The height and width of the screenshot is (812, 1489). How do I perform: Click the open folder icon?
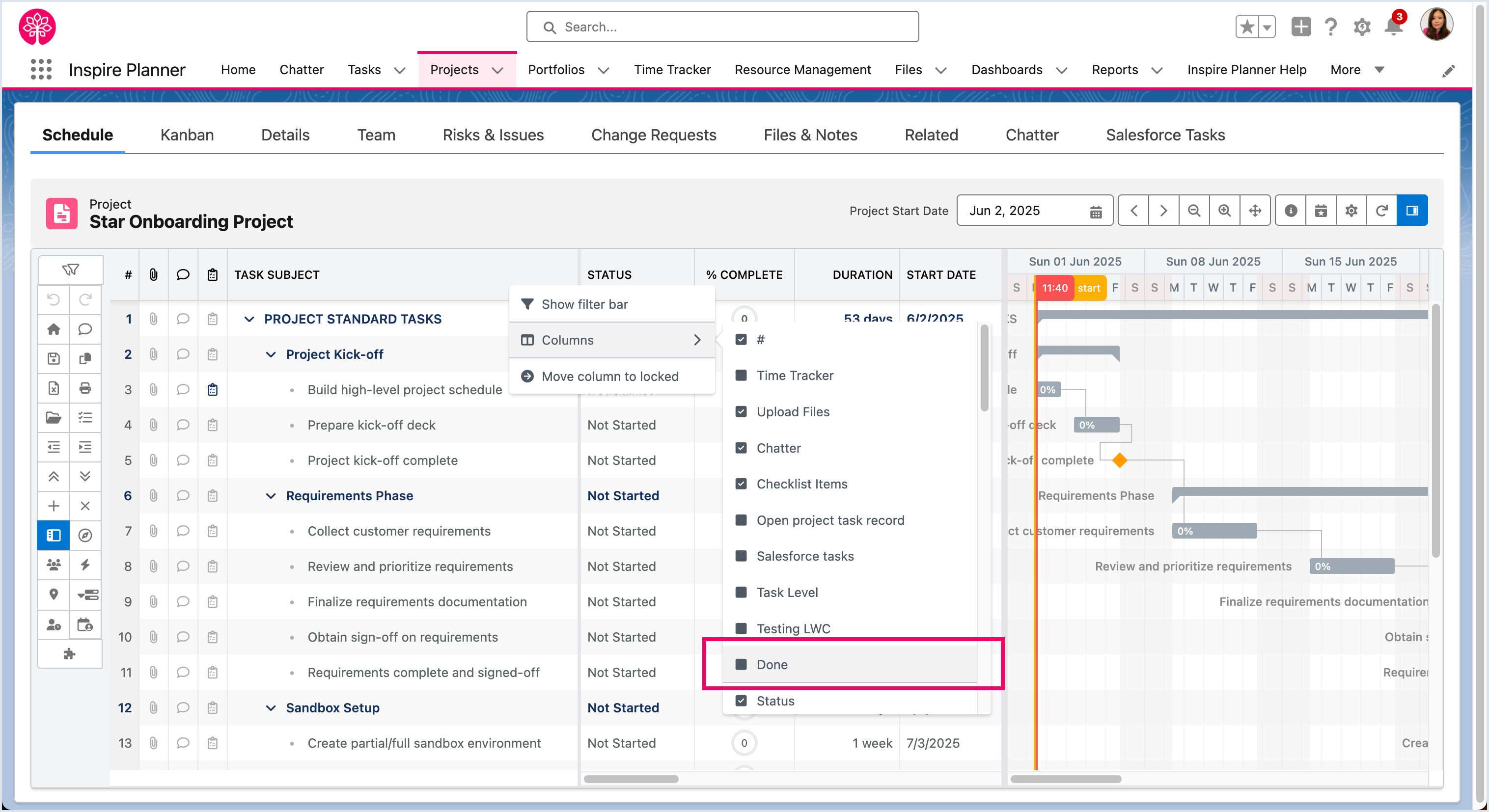54,417
